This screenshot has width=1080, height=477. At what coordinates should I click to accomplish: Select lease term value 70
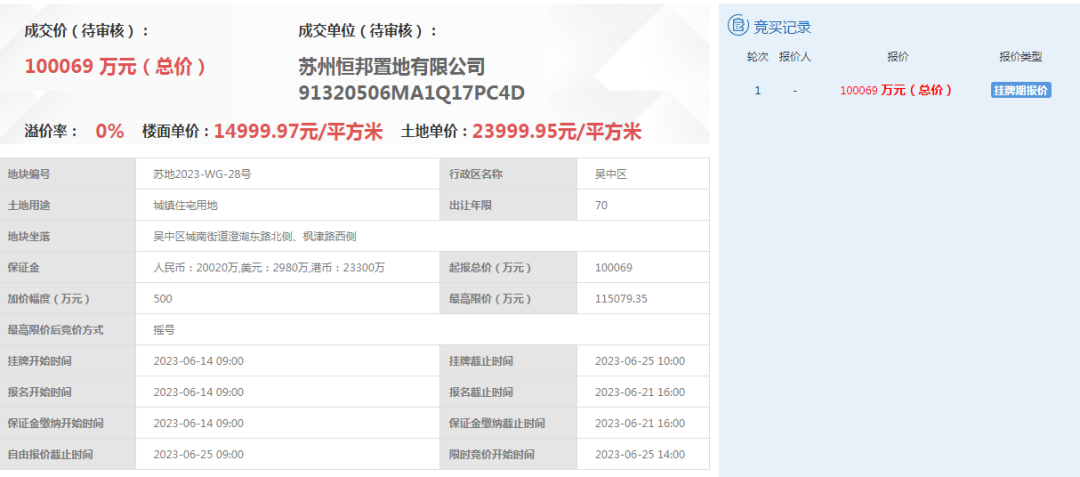(601, 205)
